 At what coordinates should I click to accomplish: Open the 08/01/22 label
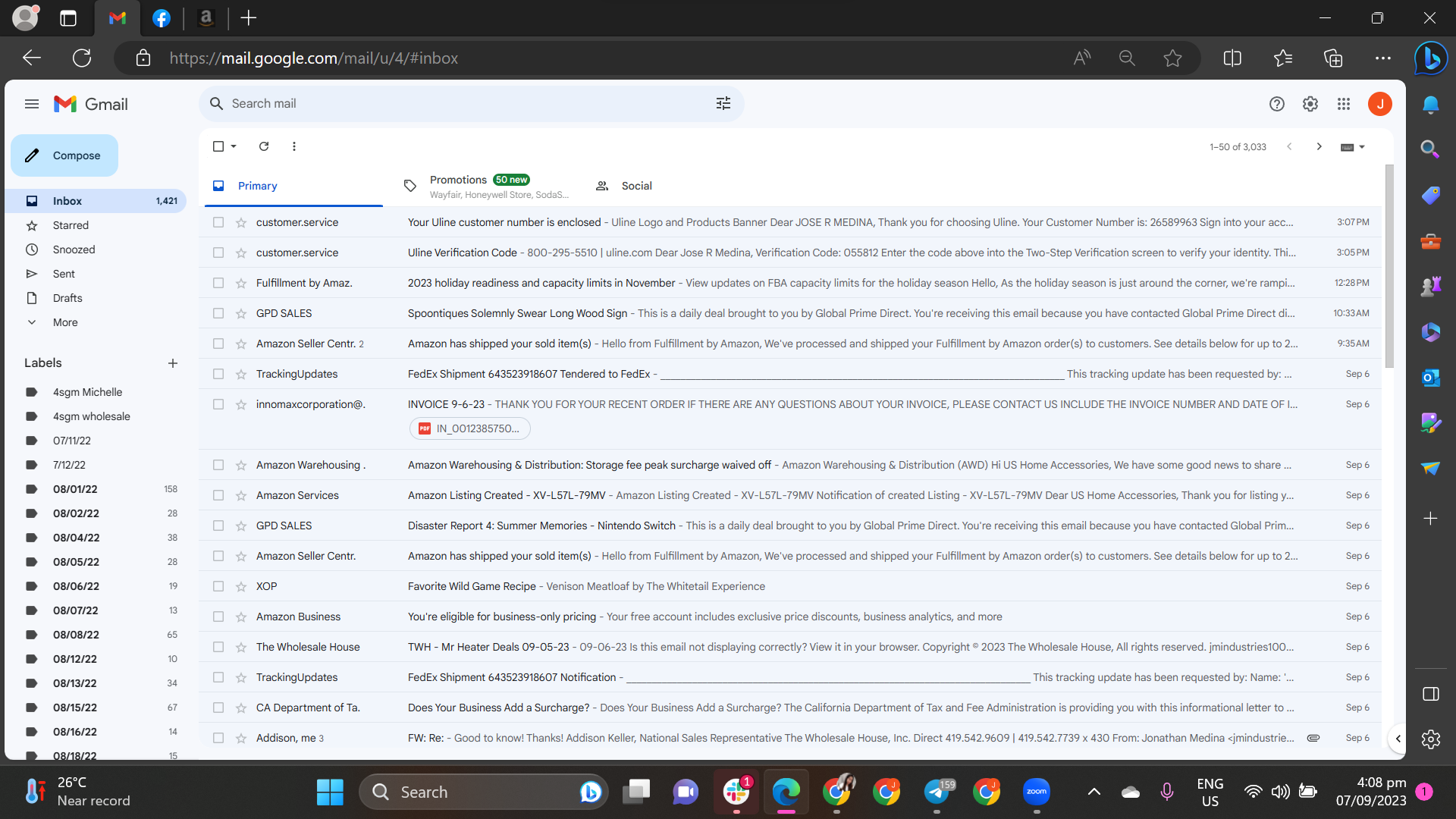click(75, 489)
